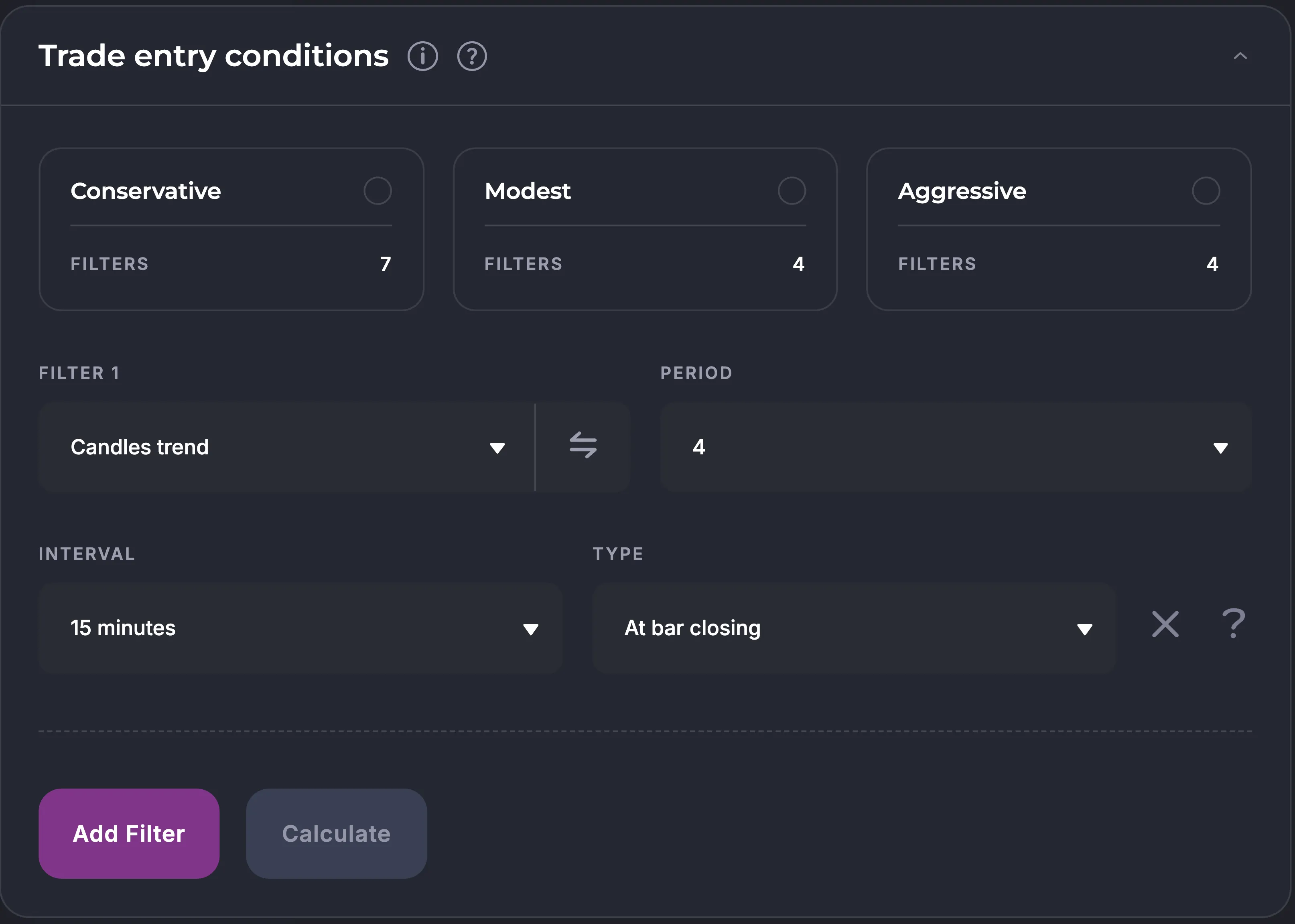Click the info icon beside Trade entry conditions
This screenshot has width=1295, height=924.
[422, 56]
